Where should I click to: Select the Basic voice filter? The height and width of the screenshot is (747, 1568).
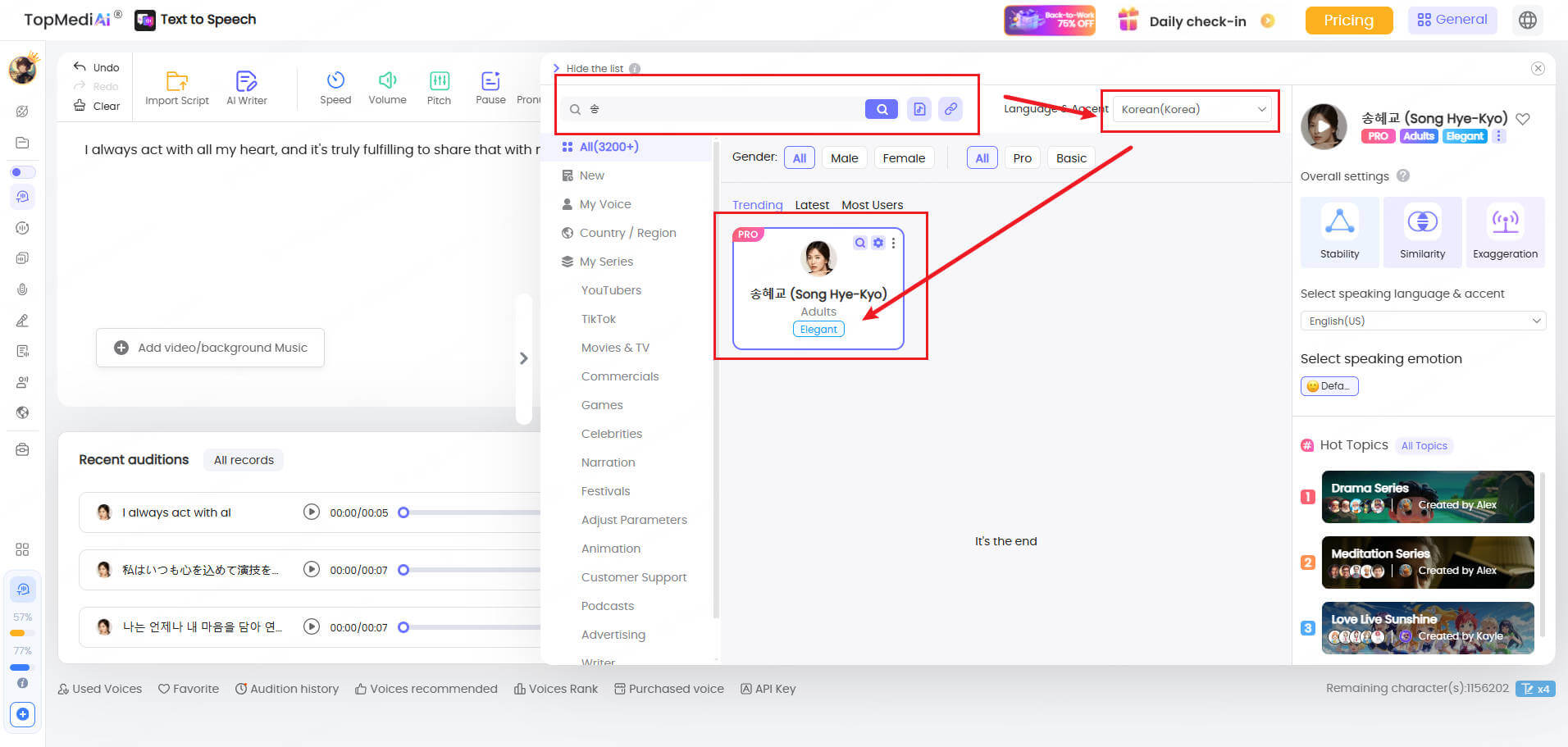(1071, 157)
